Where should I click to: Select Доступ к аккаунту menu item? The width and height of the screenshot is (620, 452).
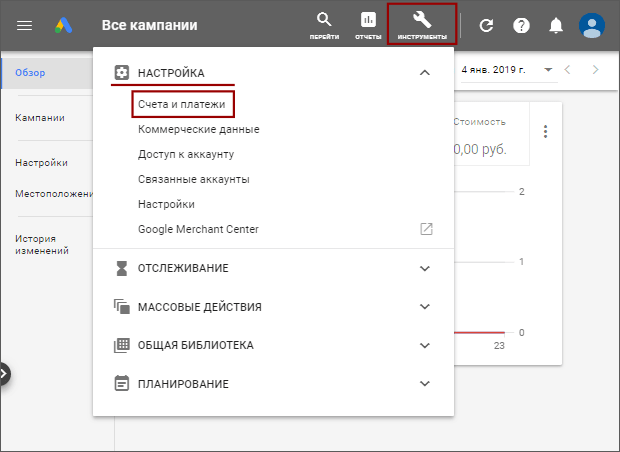click(x=186, y=154)
